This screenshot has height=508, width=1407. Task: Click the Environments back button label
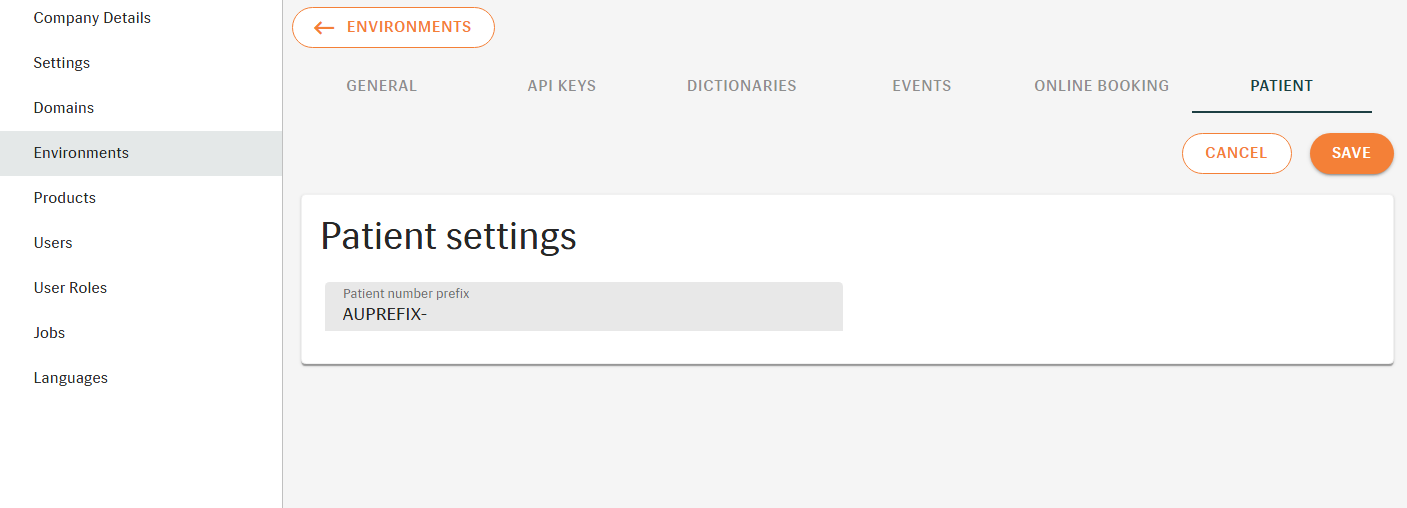coord(408,28)
